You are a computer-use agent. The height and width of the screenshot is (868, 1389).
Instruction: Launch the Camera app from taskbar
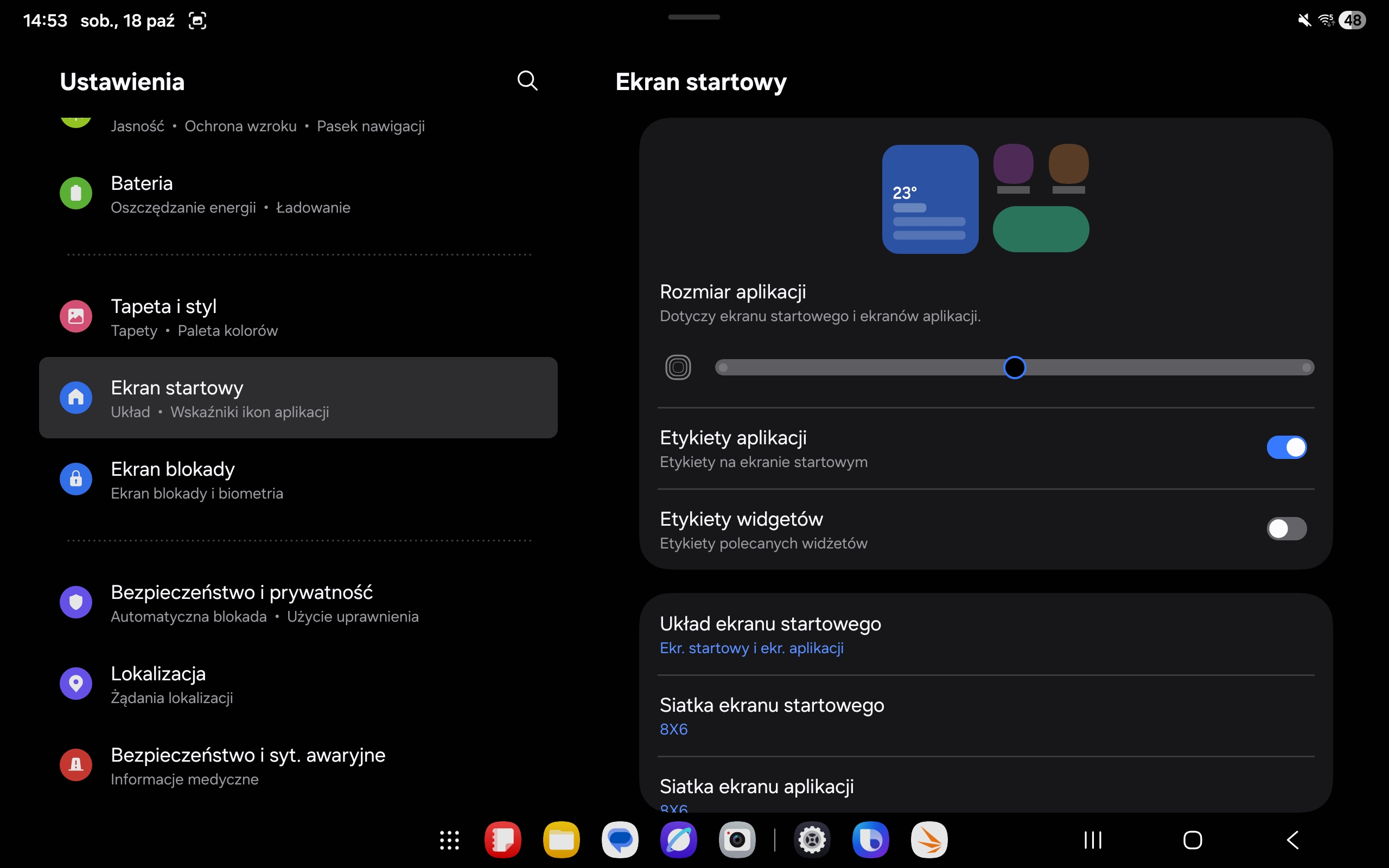click(x=737, y=840)
